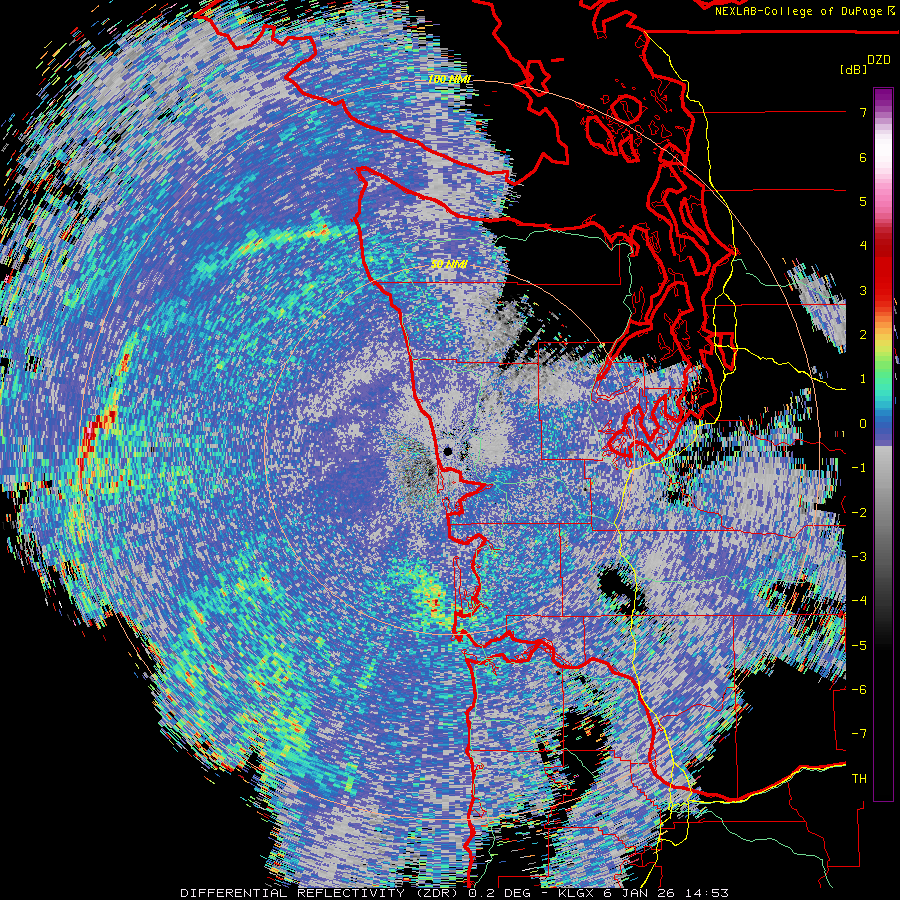The width and height of the screenshot is (900, 900).
Task: Click the 3 value on dB scale
Action: 863,290
